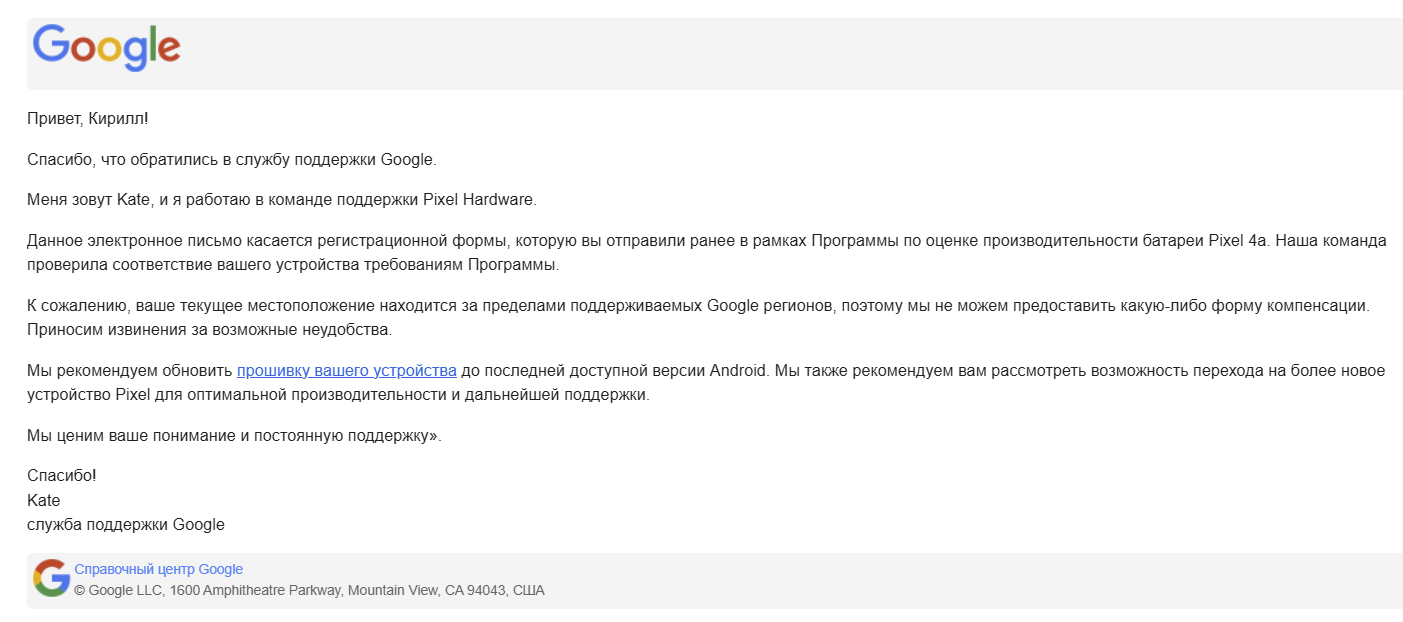Click the Pixel Hardware team introduction line
Viewport: 1403px width, 622px height.
pyautogui.click(x=281, y=200)
